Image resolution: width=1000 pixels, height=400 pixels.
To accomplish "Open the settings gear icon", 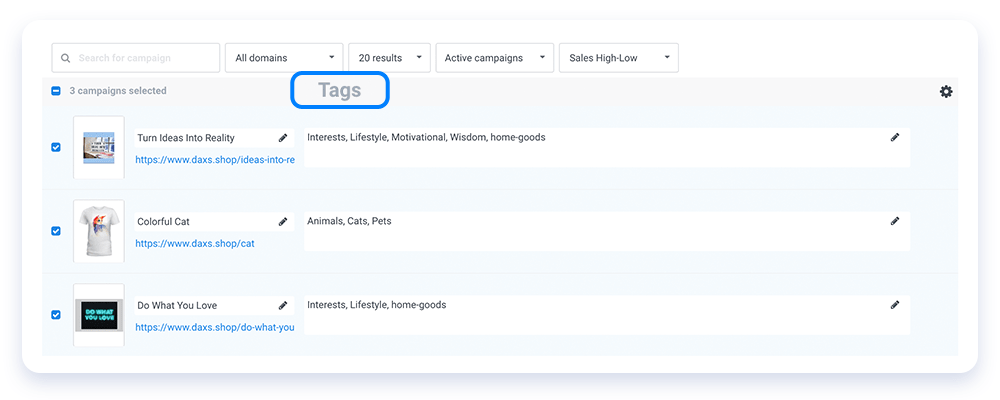I will 946,91.
